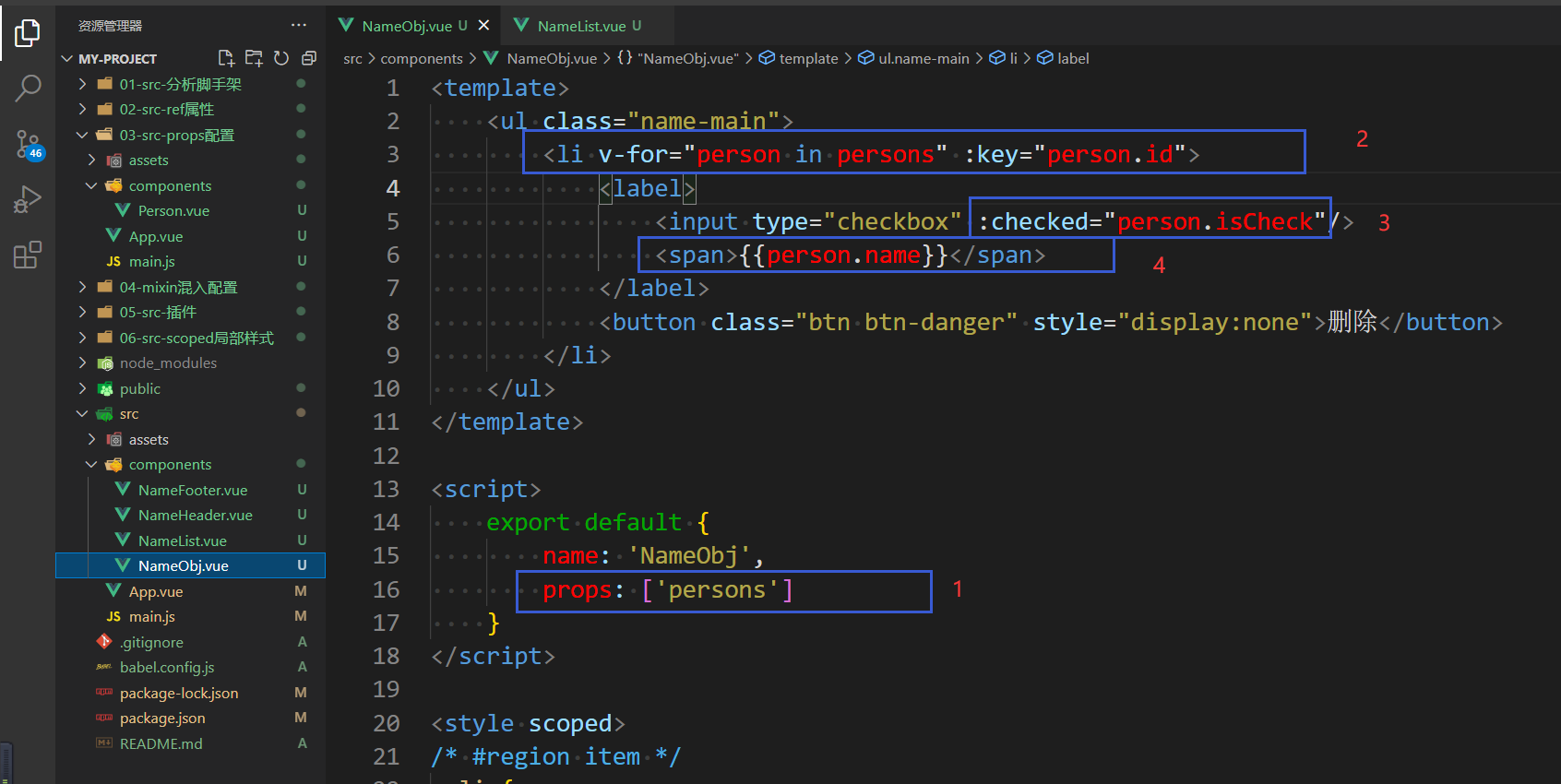
Task: Click the 'label' breadcrumb segment
Action: [1073, 58]
